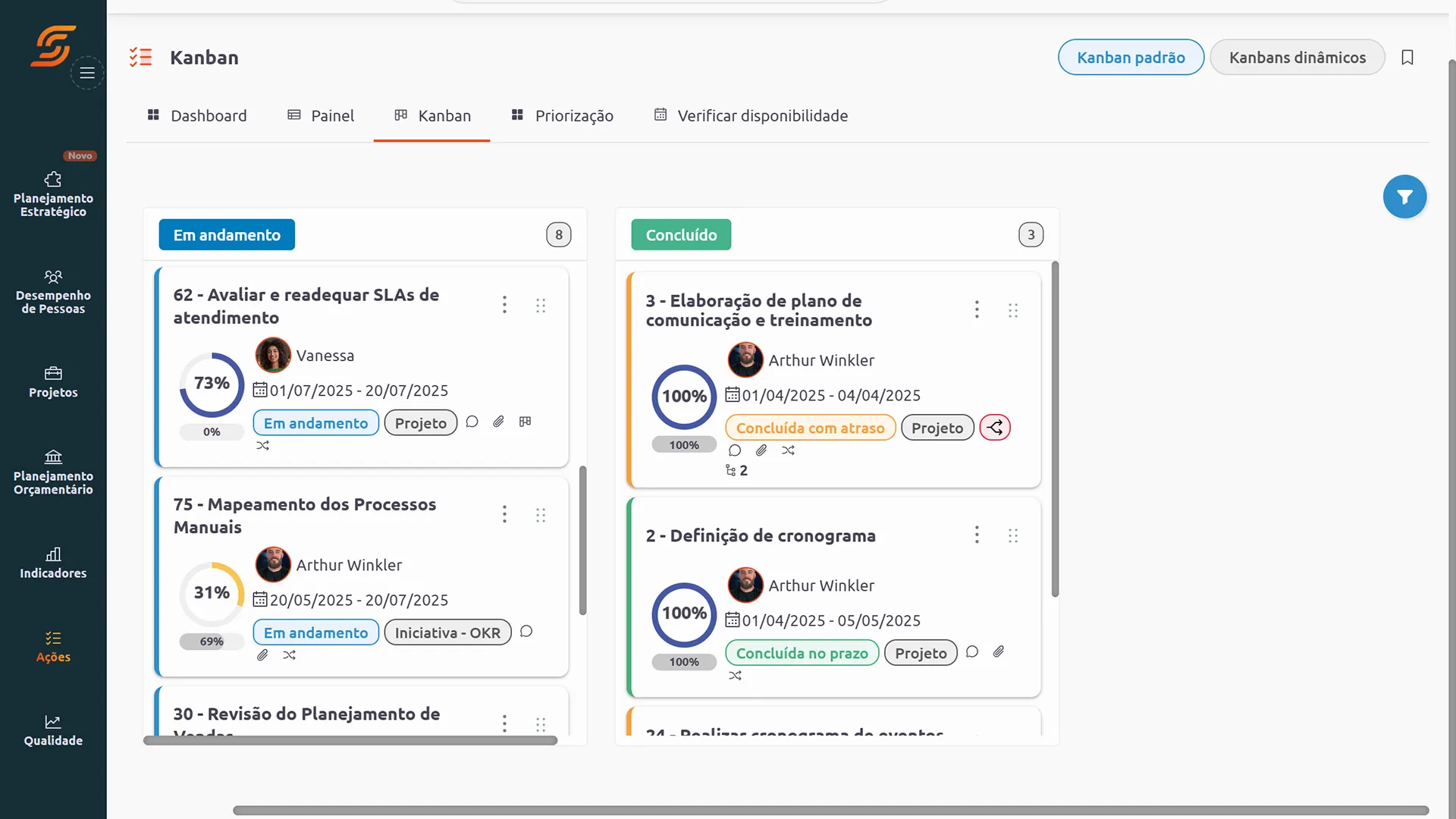The image size is (1456, 819).
Task: Click the 100% progress ring on card 3
Action: (684, 397)
